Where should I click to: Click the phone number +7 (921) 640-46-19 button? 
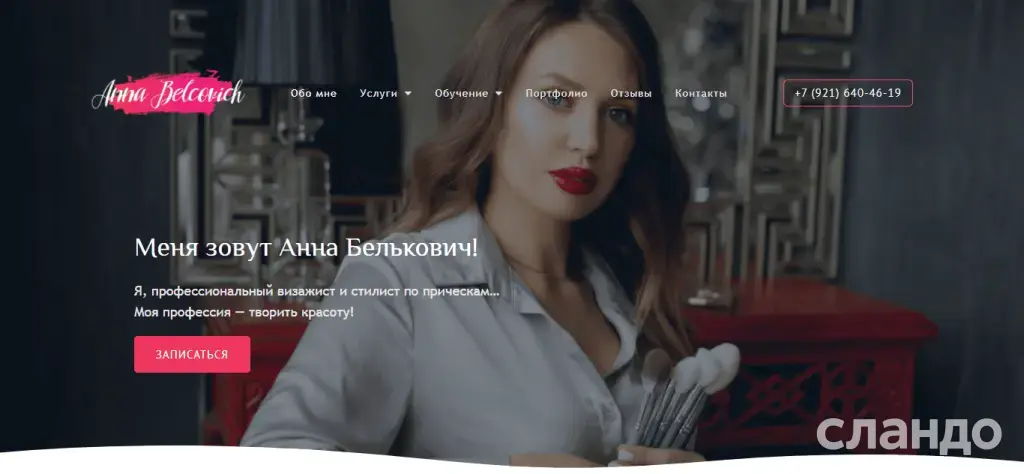coord(848,93)
